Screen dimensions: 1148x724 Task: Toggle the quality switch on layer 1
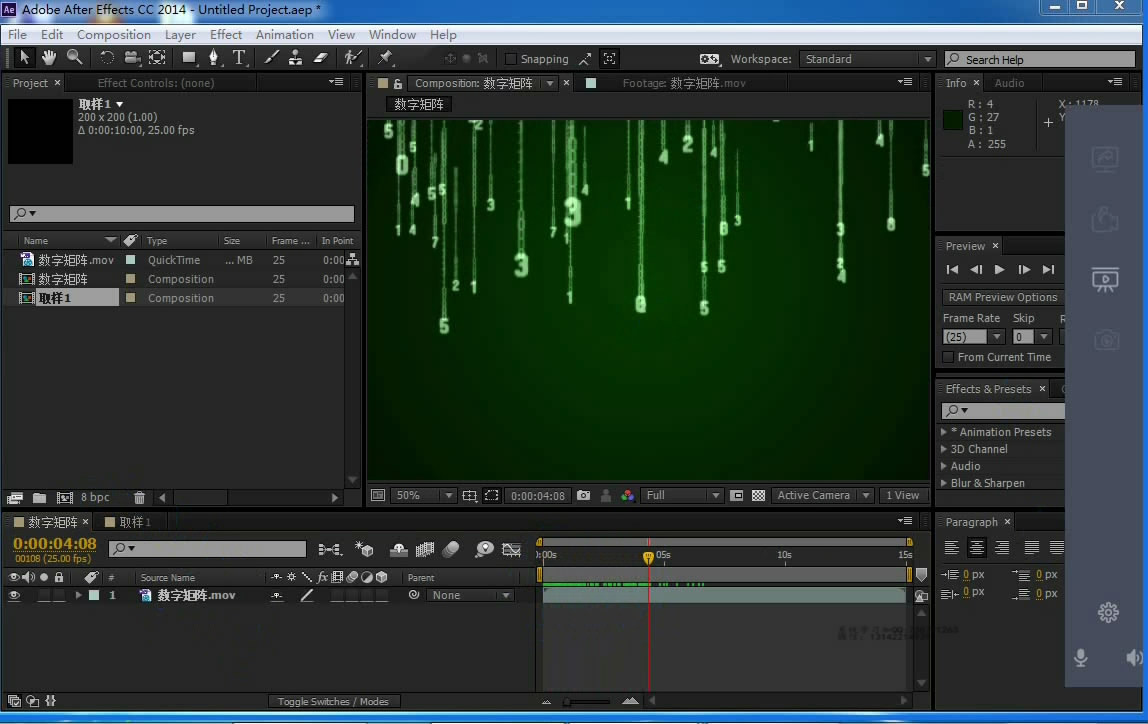pos(307,596)
